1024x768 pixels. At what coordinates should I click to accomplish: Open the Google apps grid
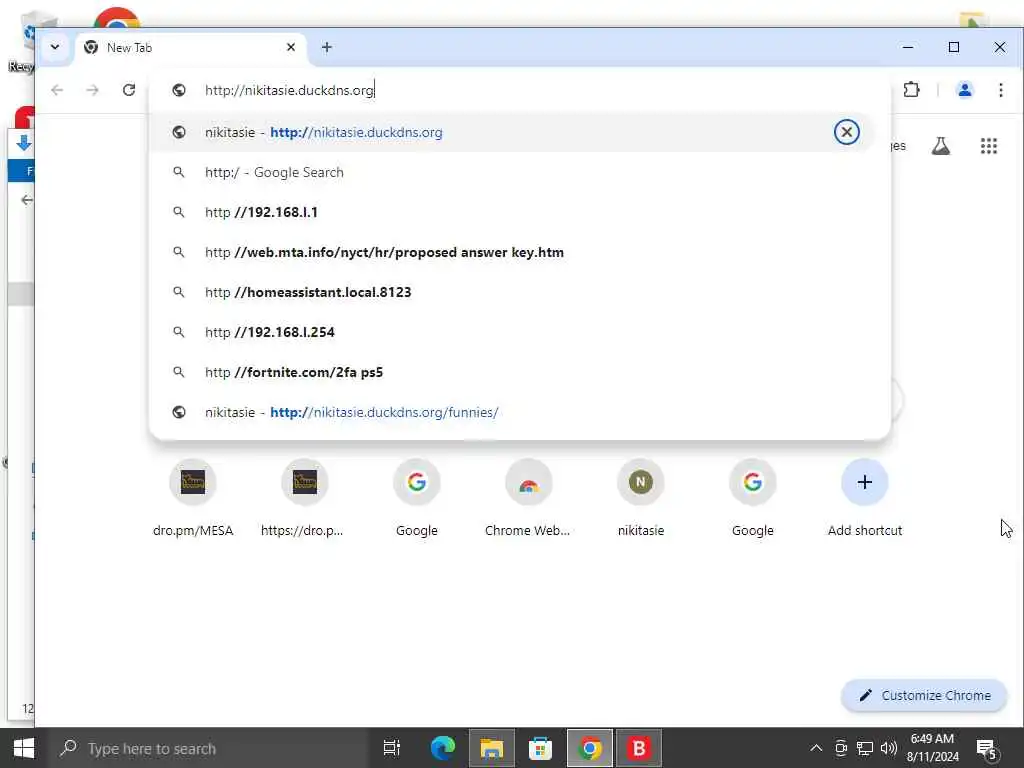[989, 146]
